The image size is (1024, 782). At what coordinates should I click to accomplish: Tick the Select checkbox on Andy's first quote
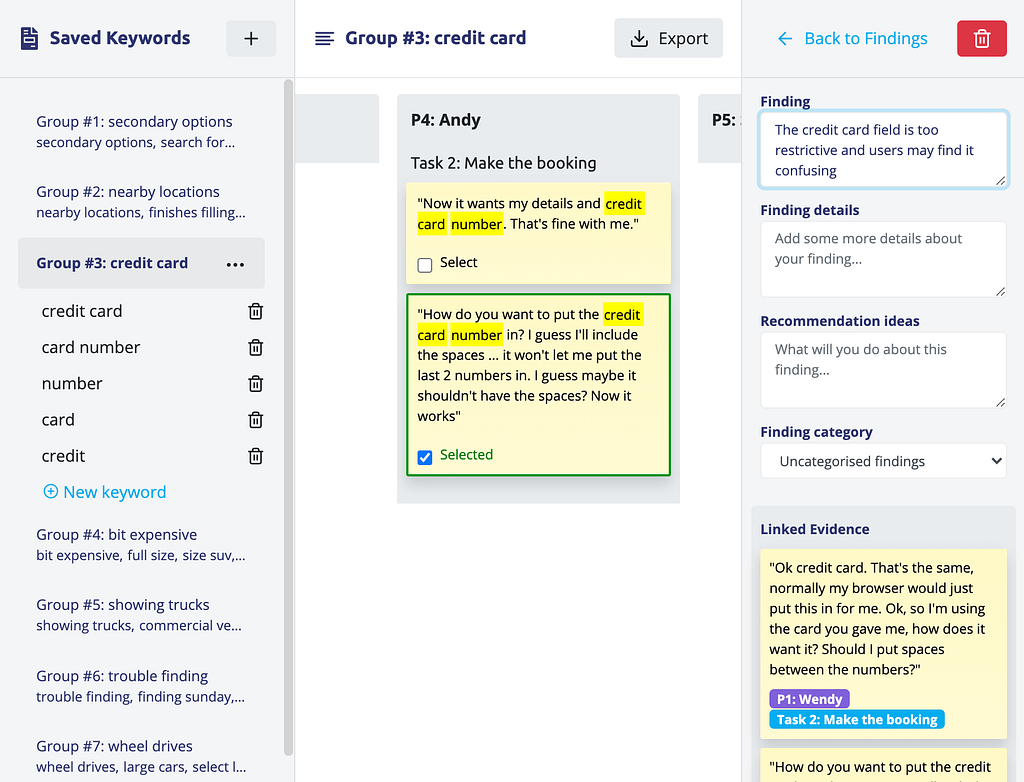424,265
